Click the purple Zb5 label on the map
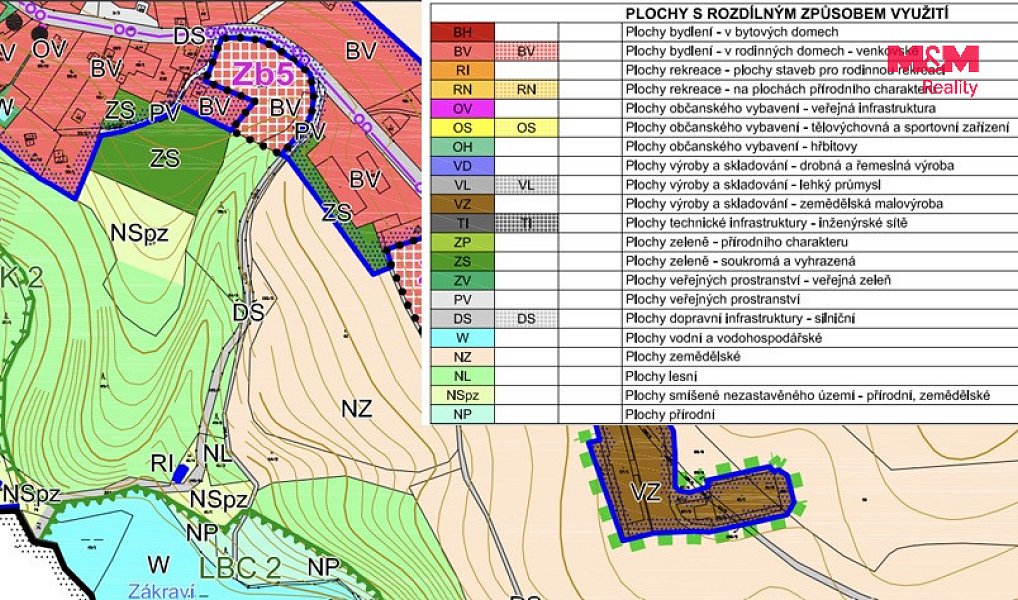The height and width of the screenshot is (600, 1018). coord(263,75)
